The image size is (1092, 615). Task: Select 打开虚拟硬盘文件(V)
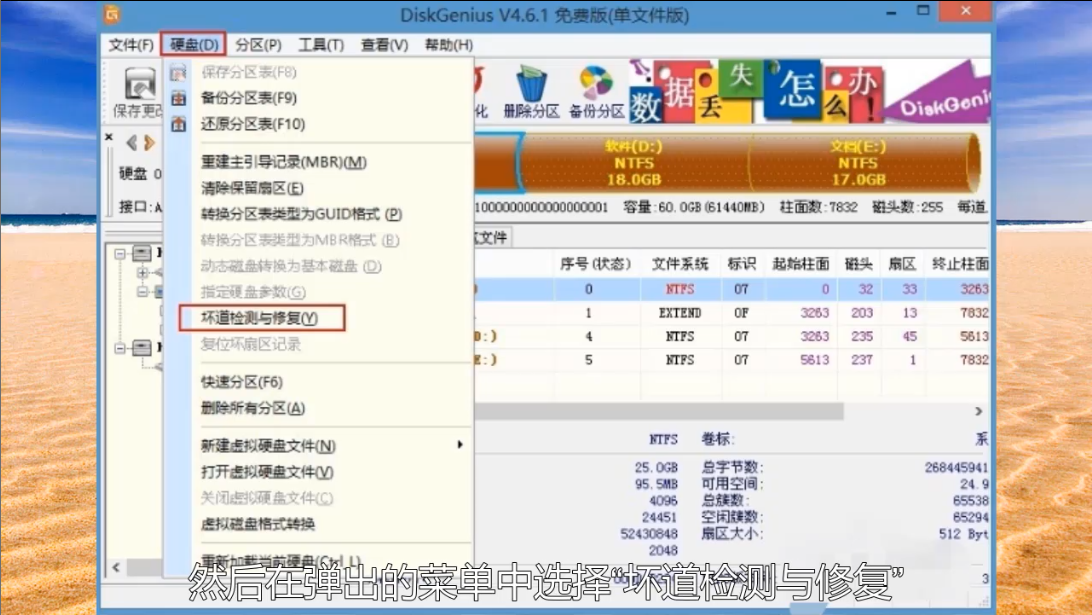[x=267, y=472]
